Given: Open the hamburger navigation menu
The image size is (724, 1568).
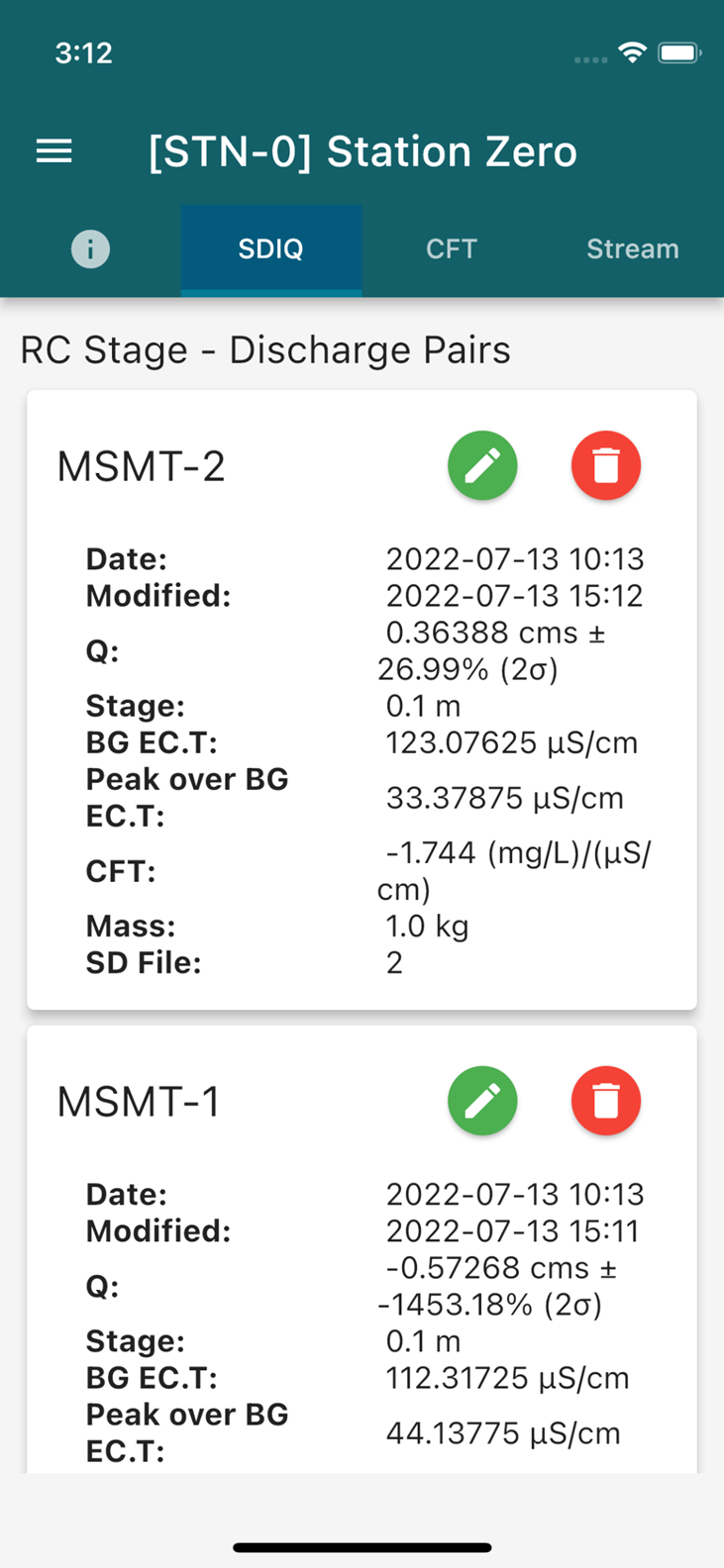Looking at the screenshot, I should [x=53, y=151].
